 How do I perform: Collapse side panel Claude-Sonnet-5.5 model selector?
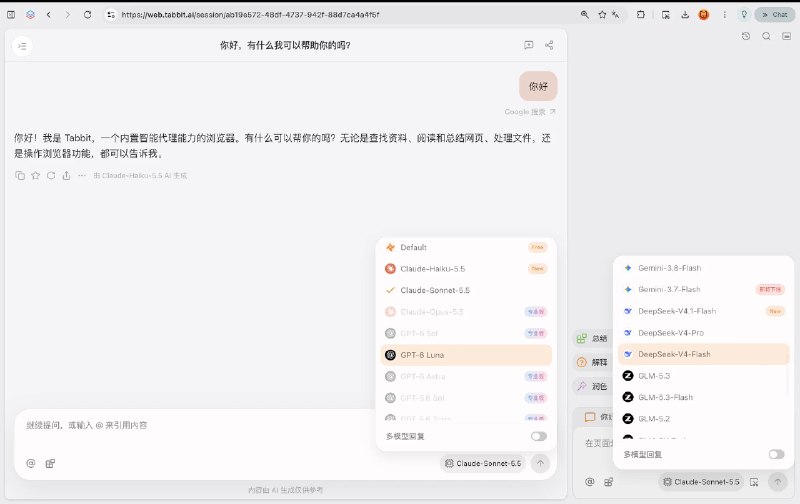(701, 482)
